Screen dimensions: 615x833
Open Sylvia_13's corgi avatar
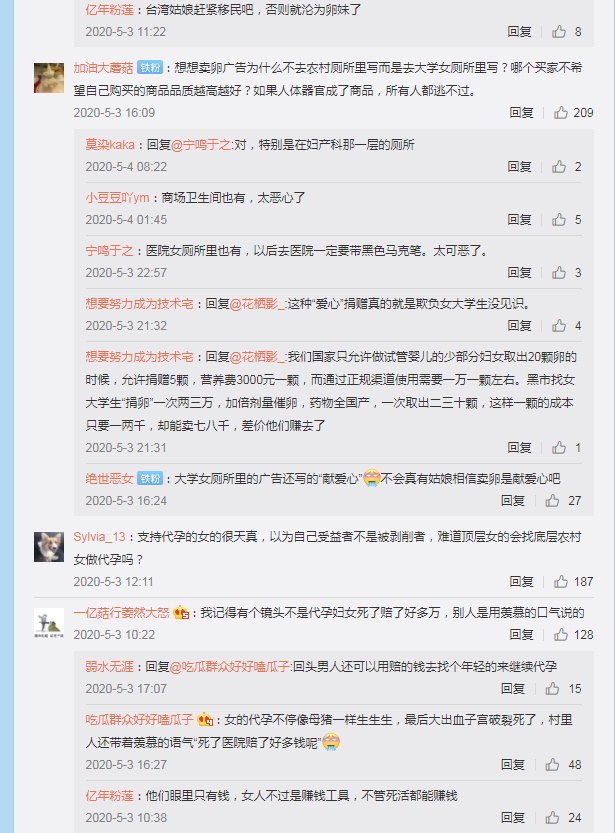(x=49, y=547)
